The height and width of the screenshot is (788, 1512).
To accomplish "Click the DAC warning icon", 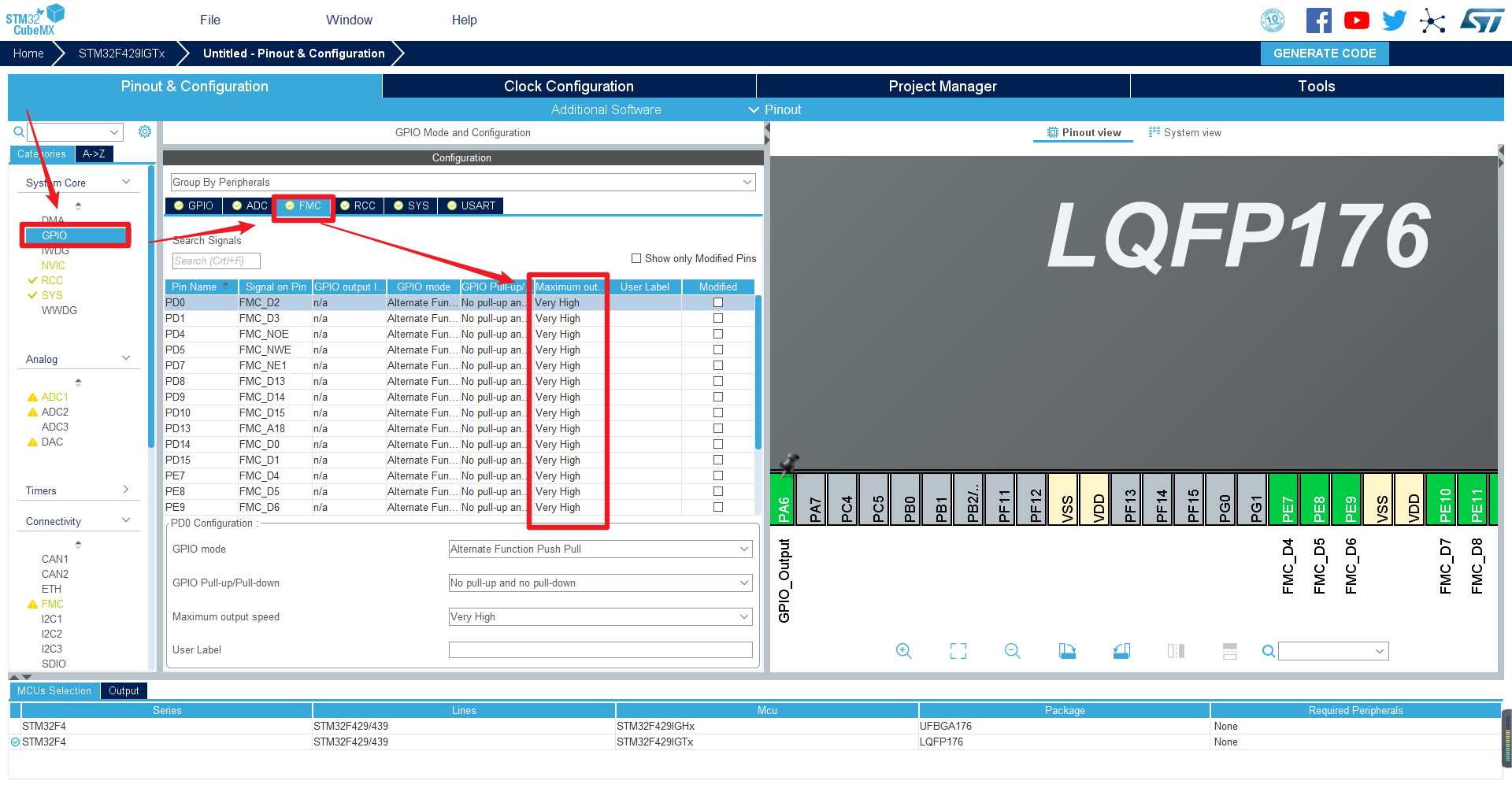I will click(x=32, y=442).
